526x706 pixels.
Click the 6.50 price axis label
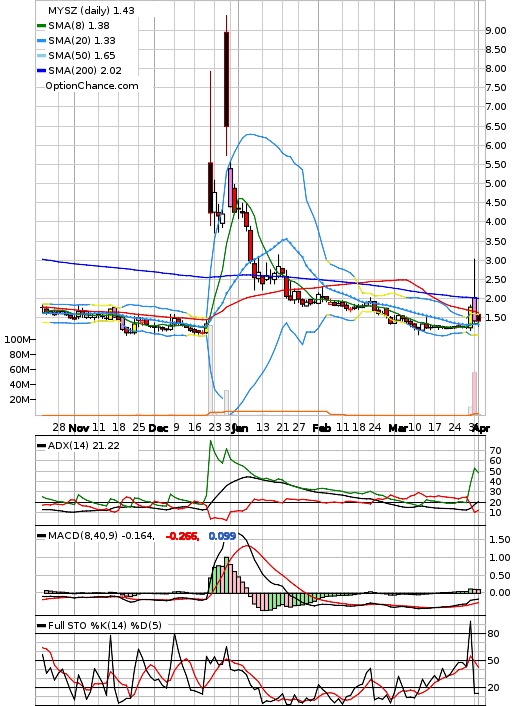click(495, 127)
